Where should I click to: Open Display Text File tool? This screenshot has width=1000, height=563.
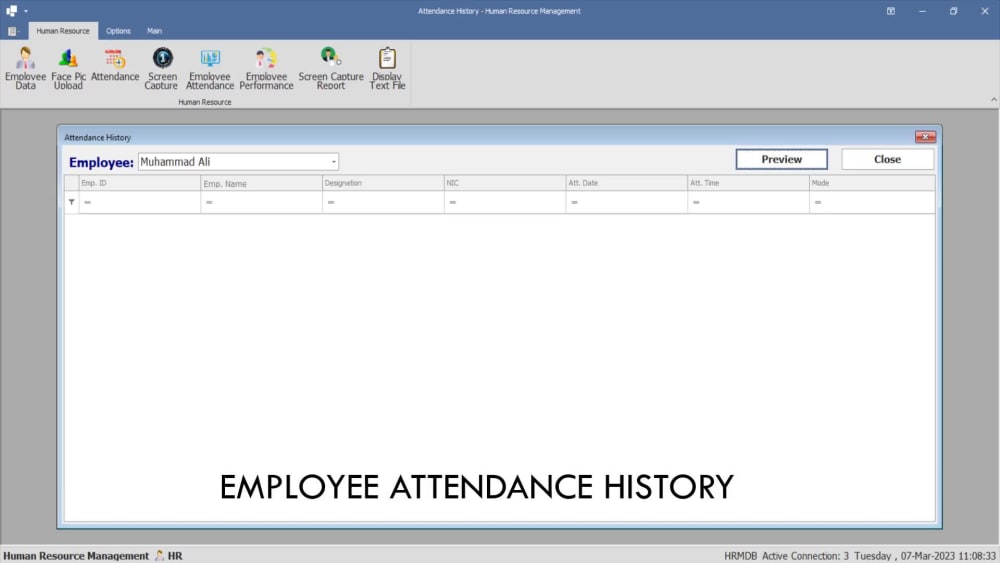point(387,68)
